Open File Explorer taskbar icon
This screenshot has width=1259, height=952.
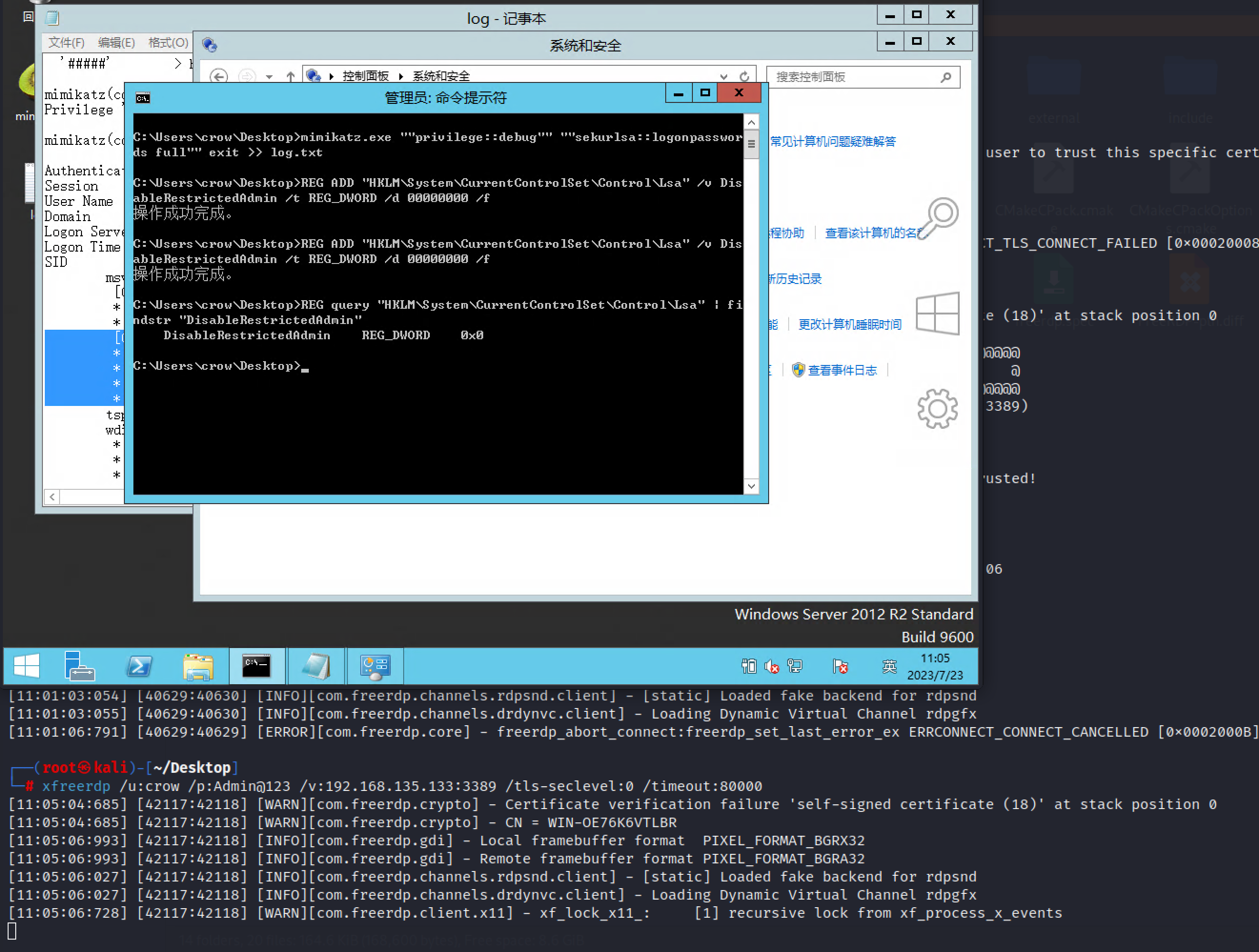[198, 666]
